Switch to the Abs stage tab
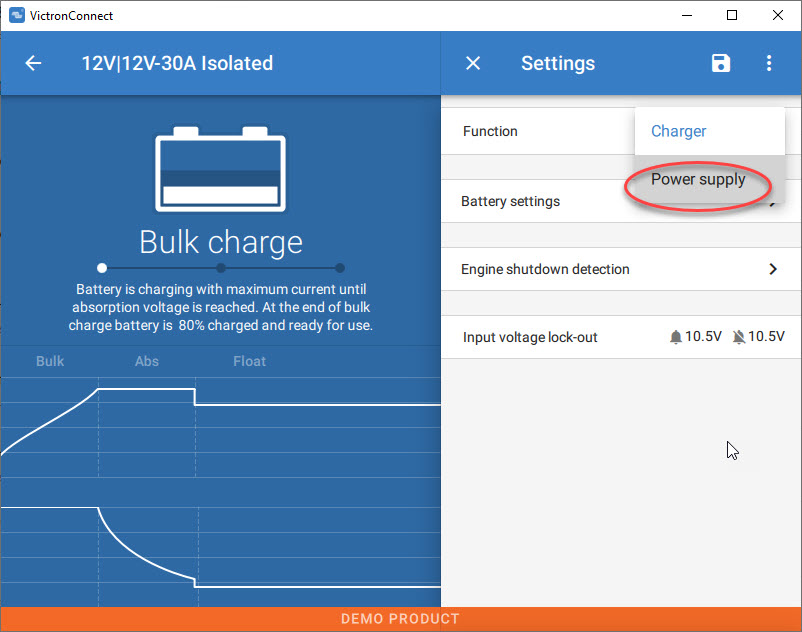Image resolution: width=802 pixels, height=632 pixels. click(146, 361)
